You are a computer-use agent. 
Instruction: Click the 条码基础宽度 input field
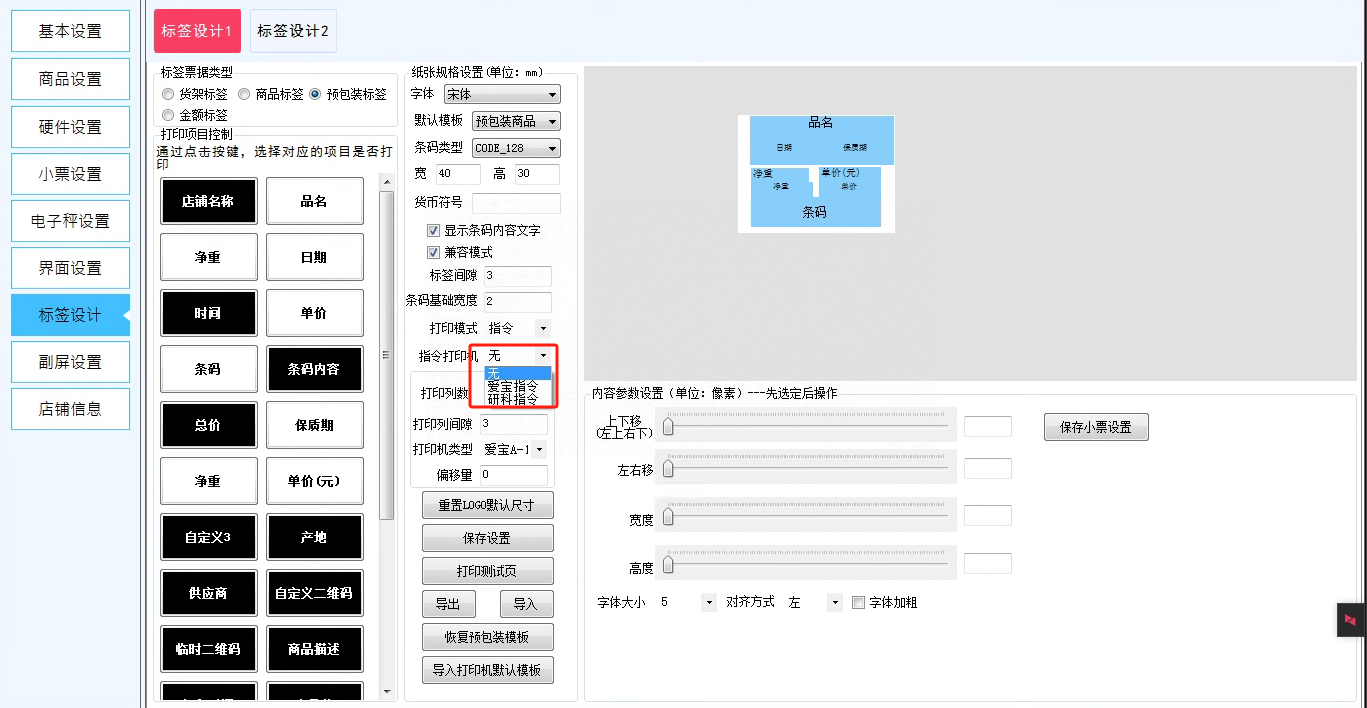coord(517,302)
